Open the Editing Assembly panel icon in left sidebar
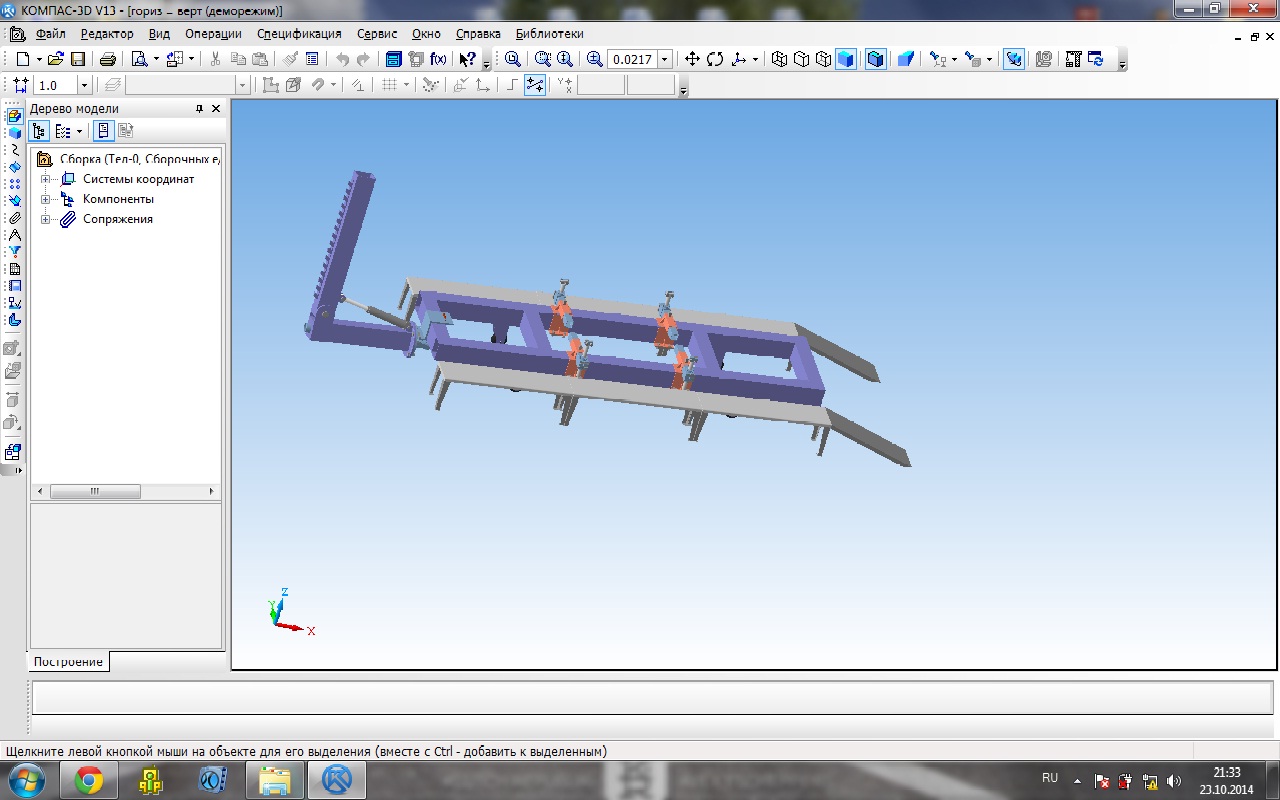The height and width of the screenshot is (800, 1280). tap(14, 116)
